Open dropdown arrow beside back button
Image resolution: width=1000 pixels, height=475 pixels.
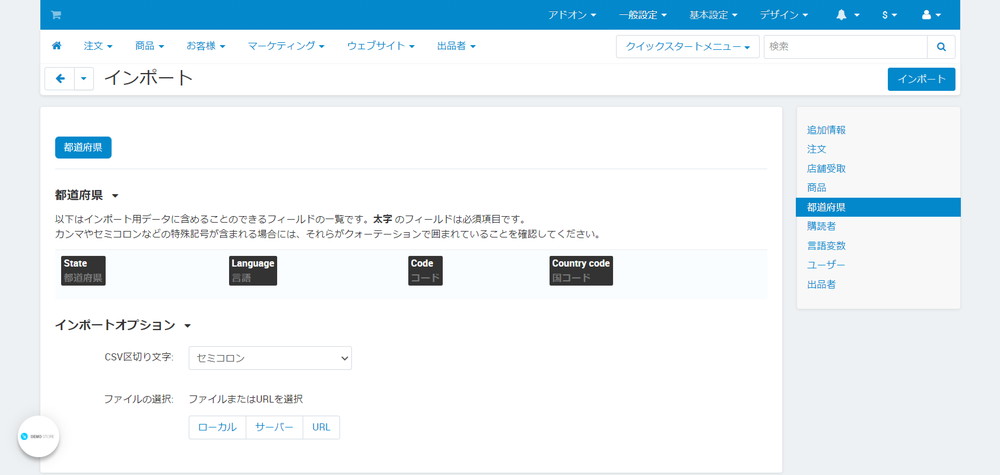(x=84, y=78)
